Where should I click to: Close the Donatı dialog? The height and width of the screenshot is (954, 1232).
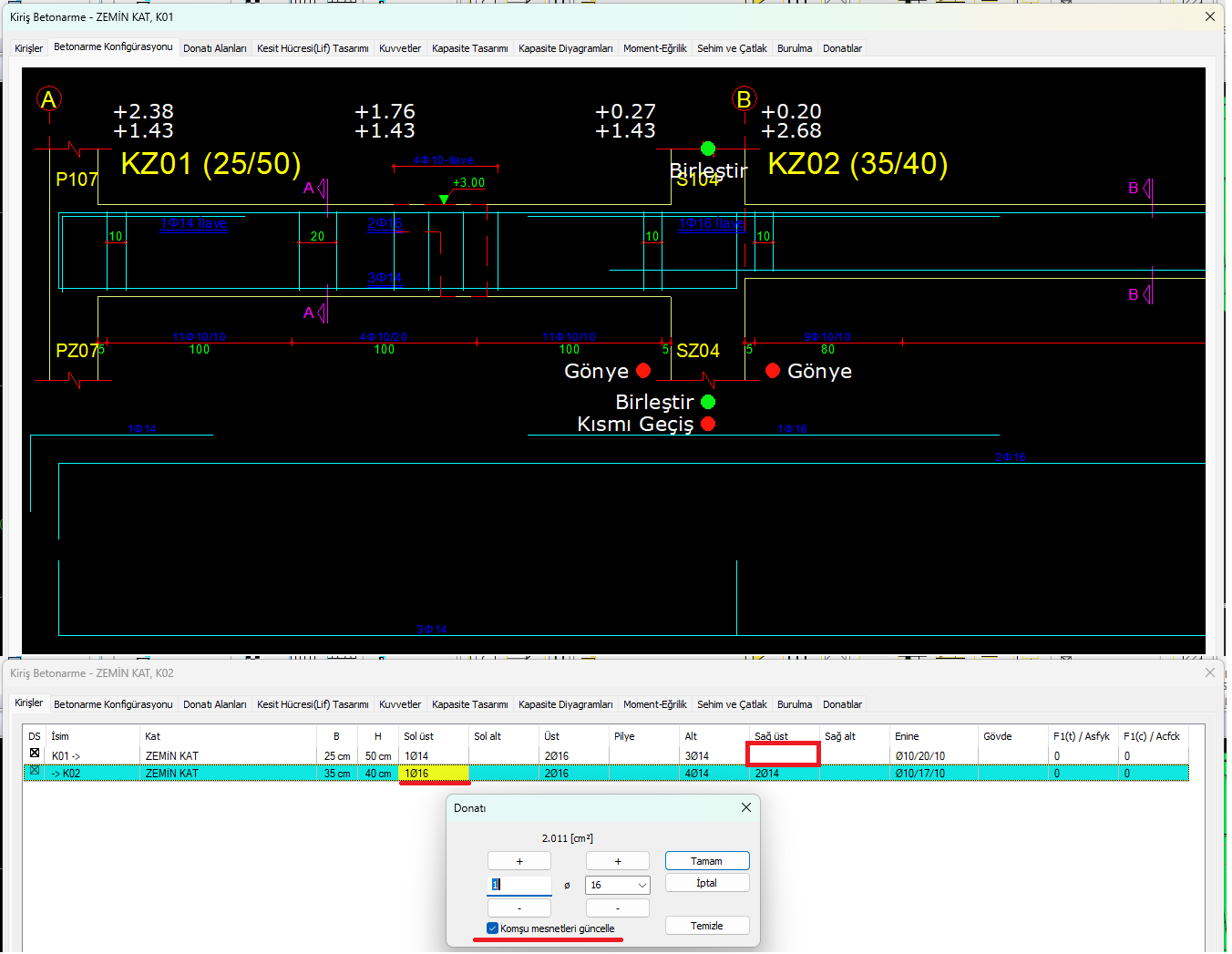pos(746,807)
